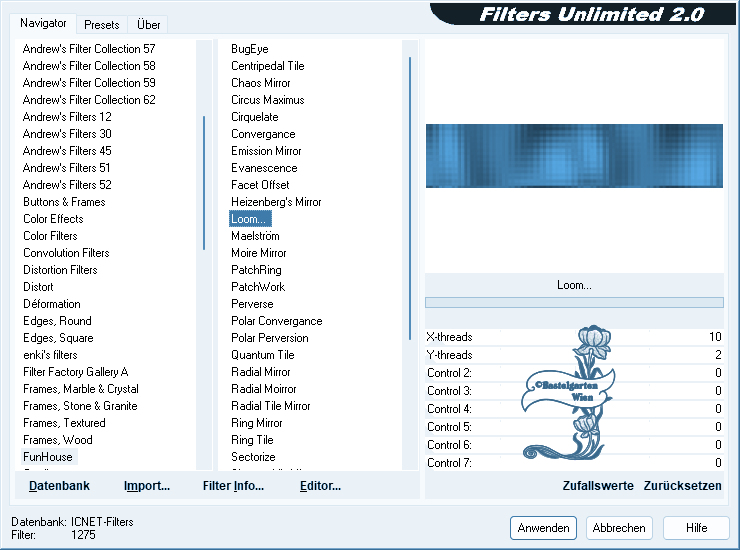Select Distortion Filters category
This screenshot has width=740, height=550.
click(60, 270)
